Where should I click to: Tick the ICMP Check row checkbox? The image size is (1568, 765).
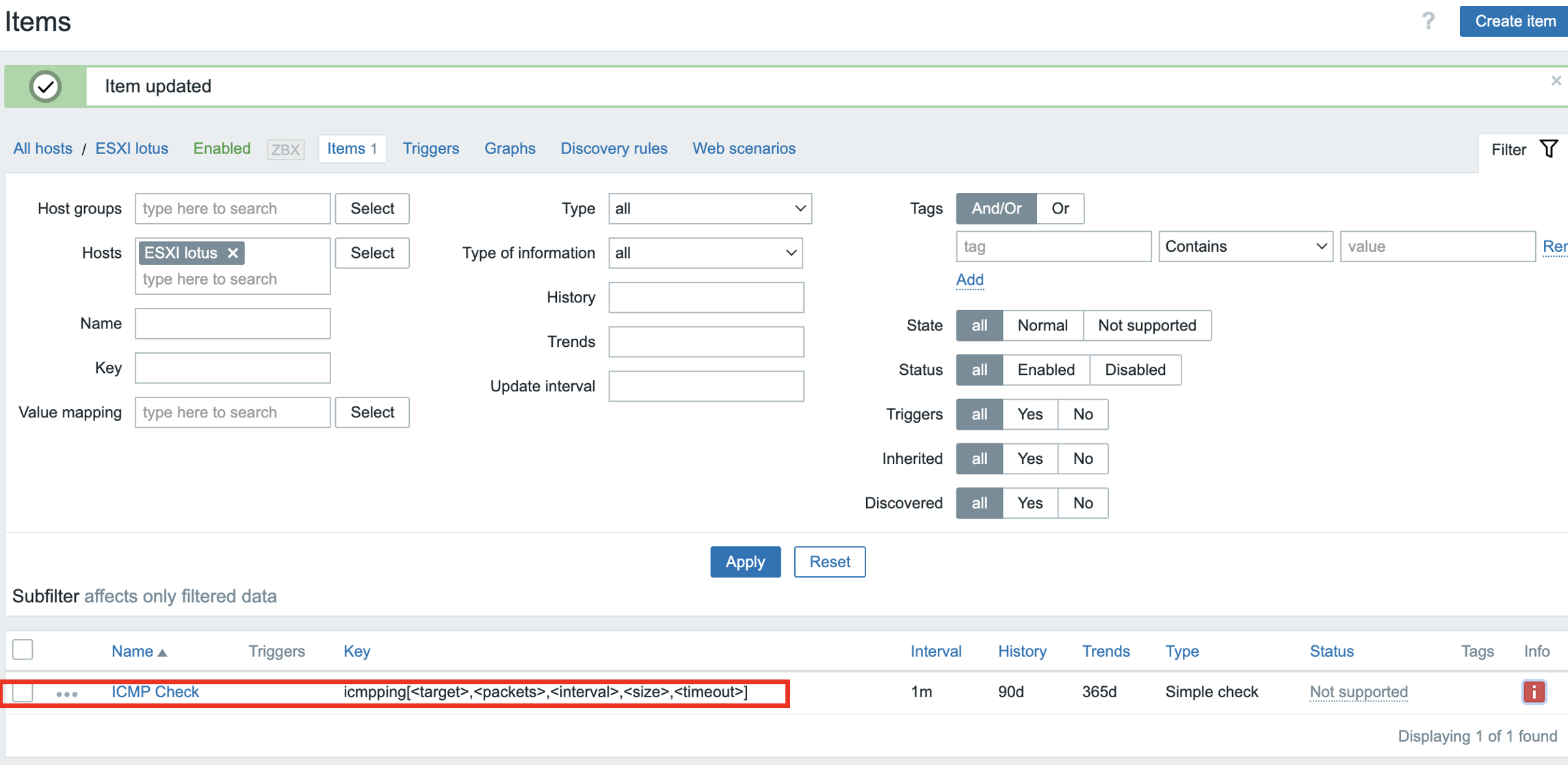tap(23, 692)
